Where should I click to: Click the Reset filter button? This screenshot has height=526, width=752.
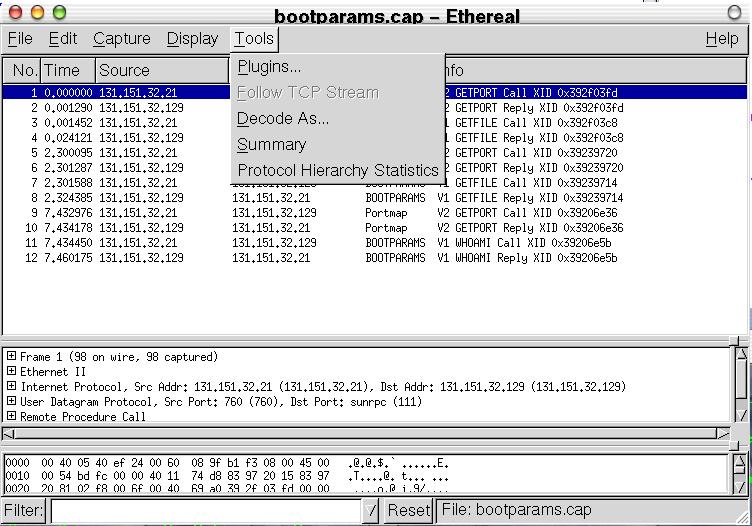(409, 510)
